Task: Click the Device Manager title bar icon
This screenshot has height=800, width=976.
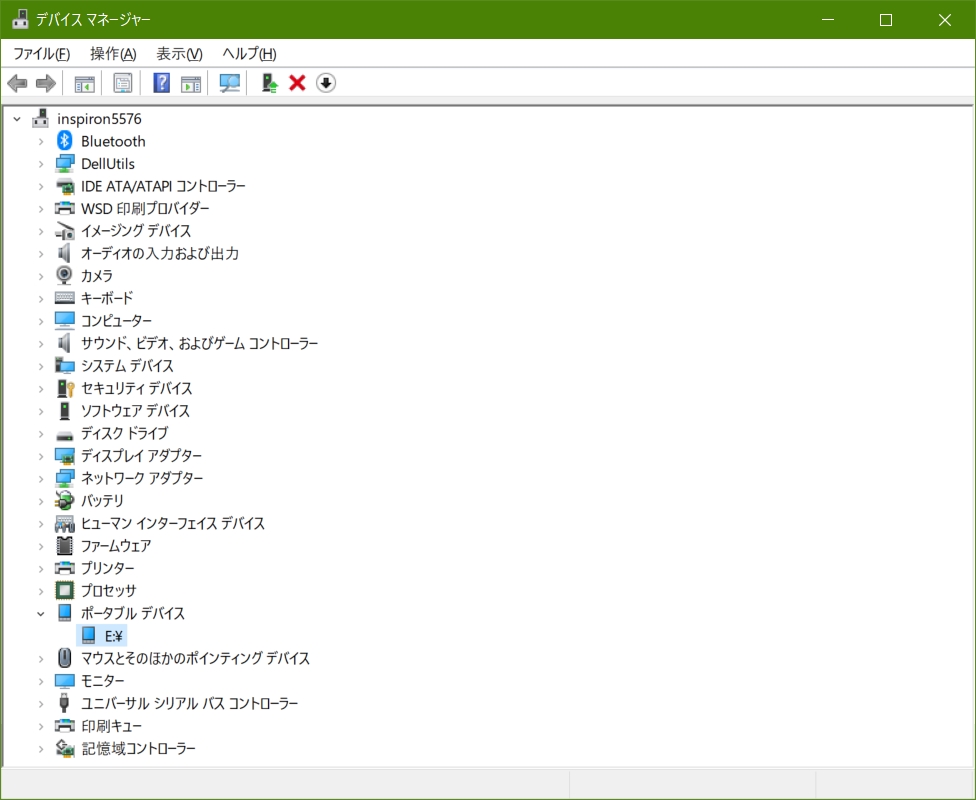Action: (21, 19)
